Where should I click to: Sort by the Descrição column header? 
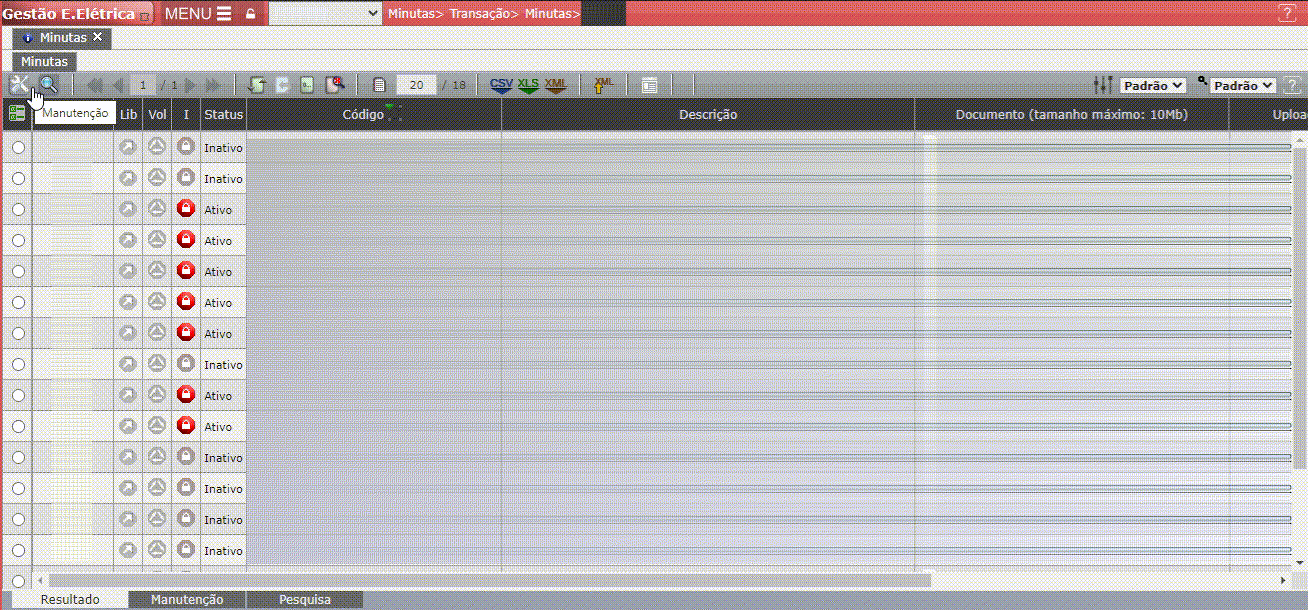click(x=707, y=114)
